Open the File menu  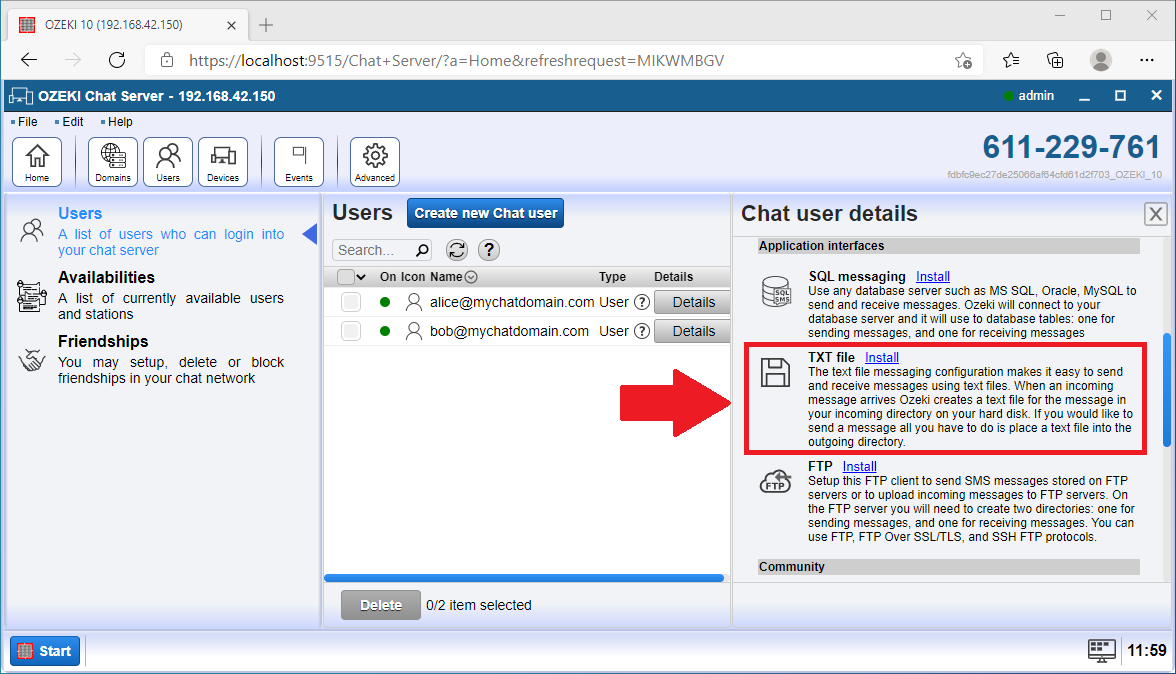25,121
